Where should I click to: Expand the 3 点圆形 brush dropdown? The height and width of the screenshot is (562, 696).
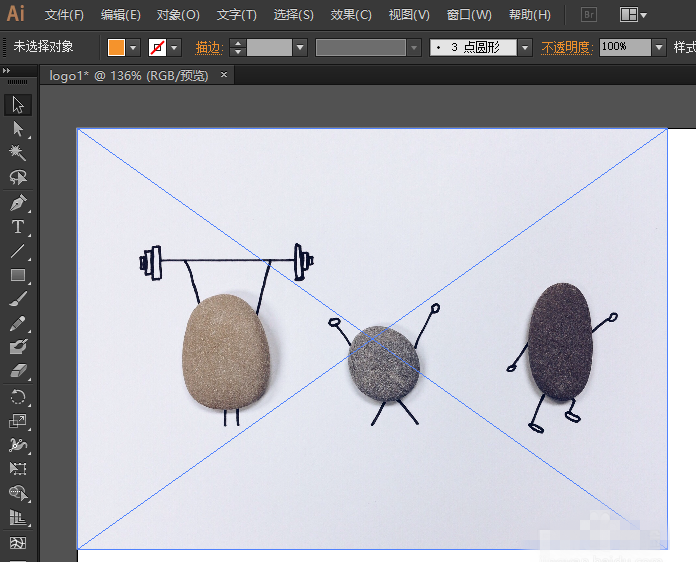[525, 47]
